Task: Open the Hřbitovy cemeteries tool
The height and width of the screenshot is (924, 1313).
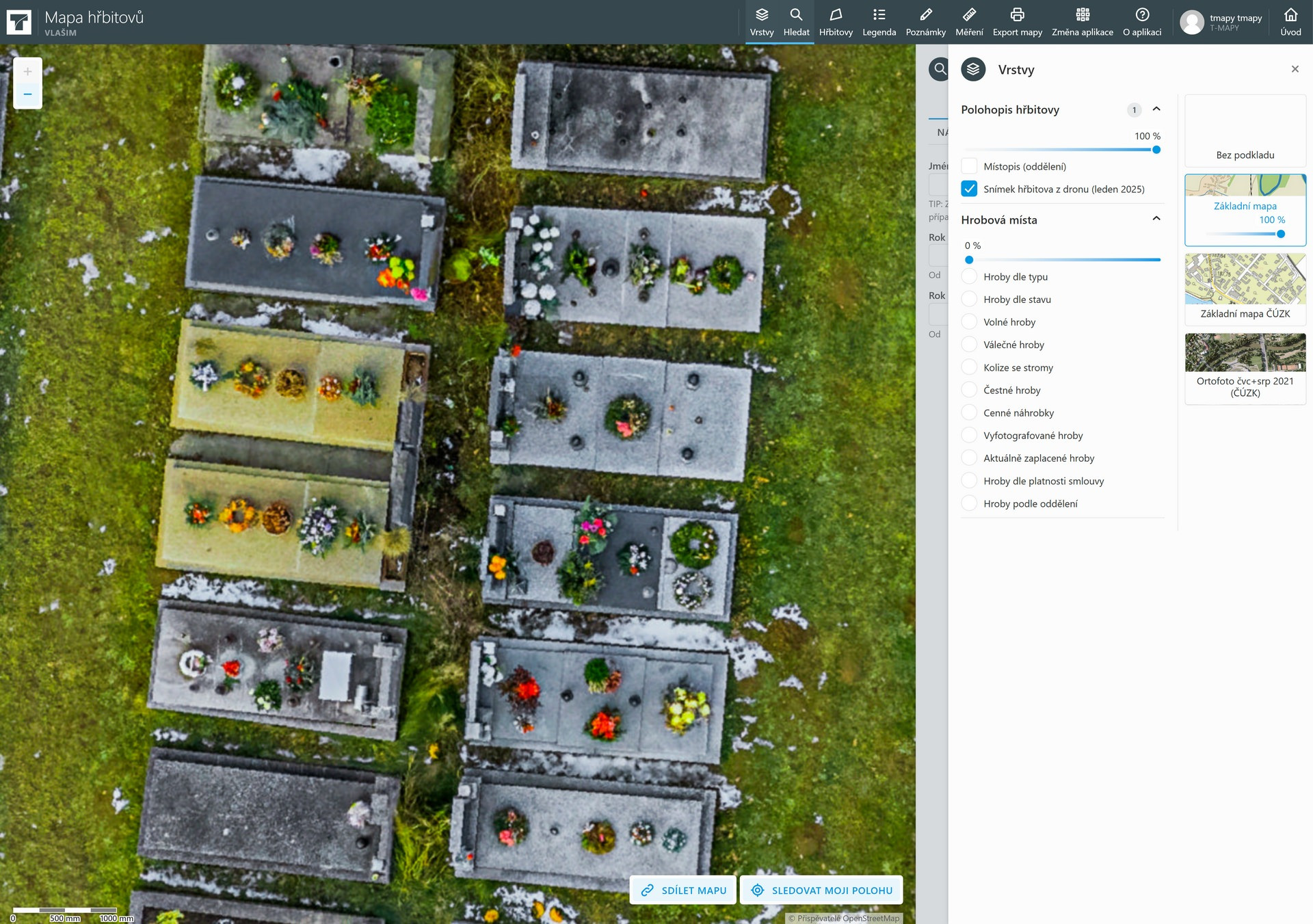Action: [836, 22]
